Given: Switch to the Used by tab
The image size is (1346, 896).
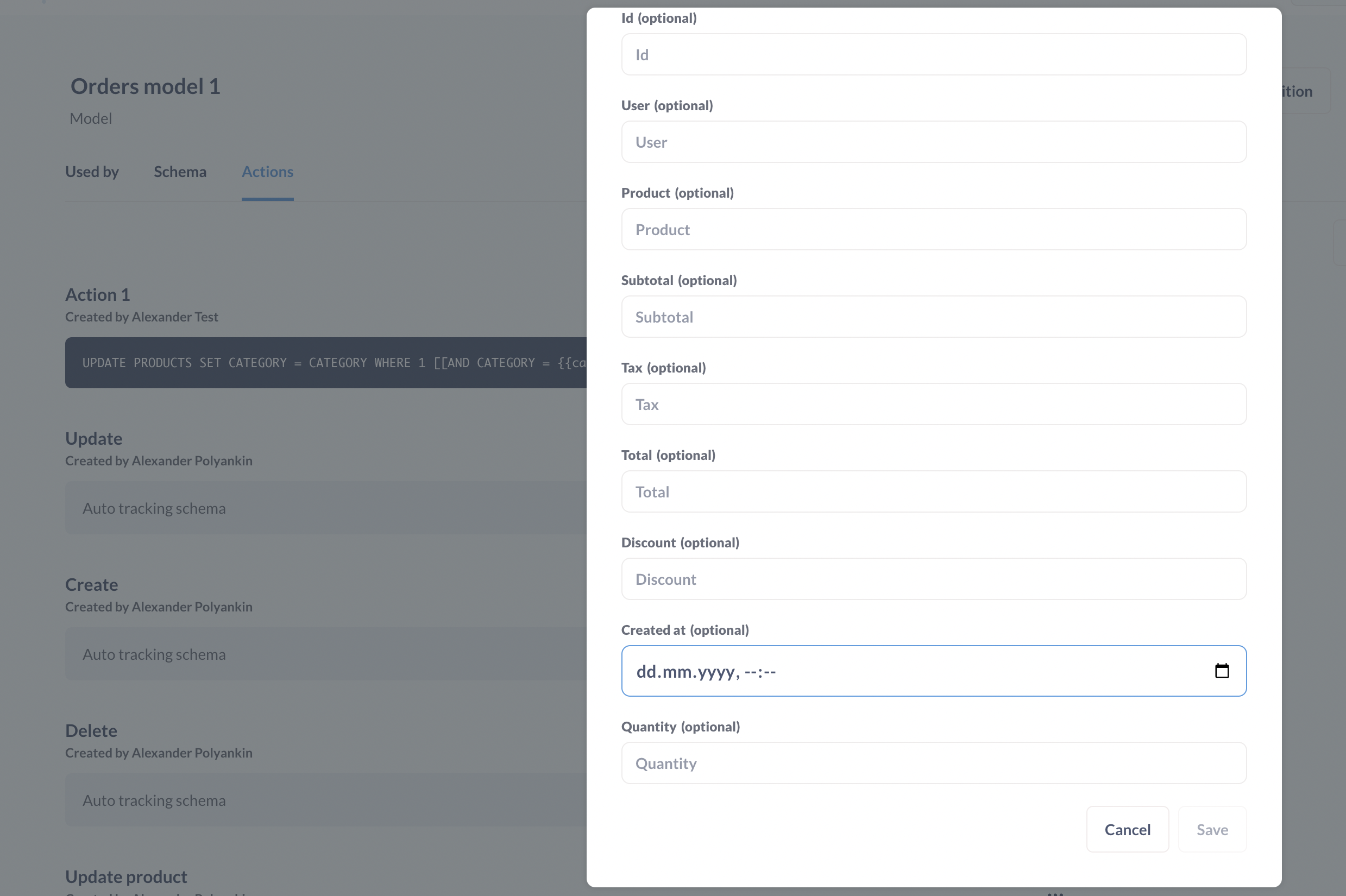Looking at the screenshot, I should pyautogui.click(x=92, y=172).
